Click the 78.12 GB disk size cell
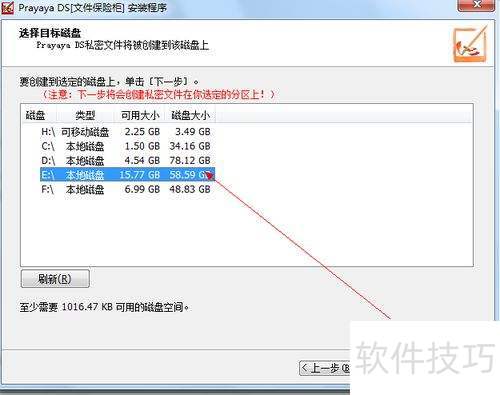Screen dimensions: 500x395 [x=190, y=161]
